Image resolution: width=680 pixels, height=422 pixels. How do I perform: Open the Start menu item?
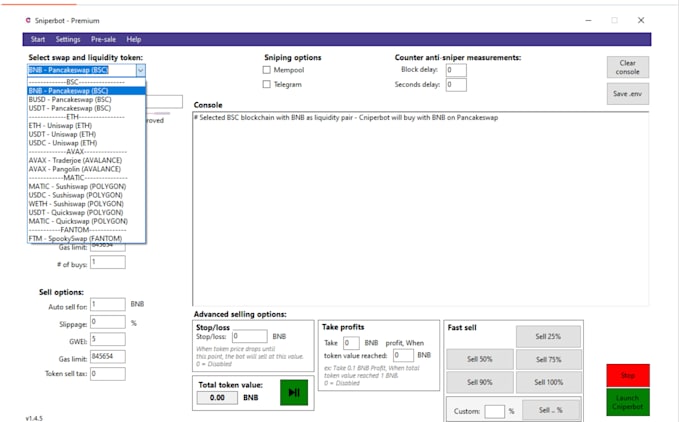38,39
